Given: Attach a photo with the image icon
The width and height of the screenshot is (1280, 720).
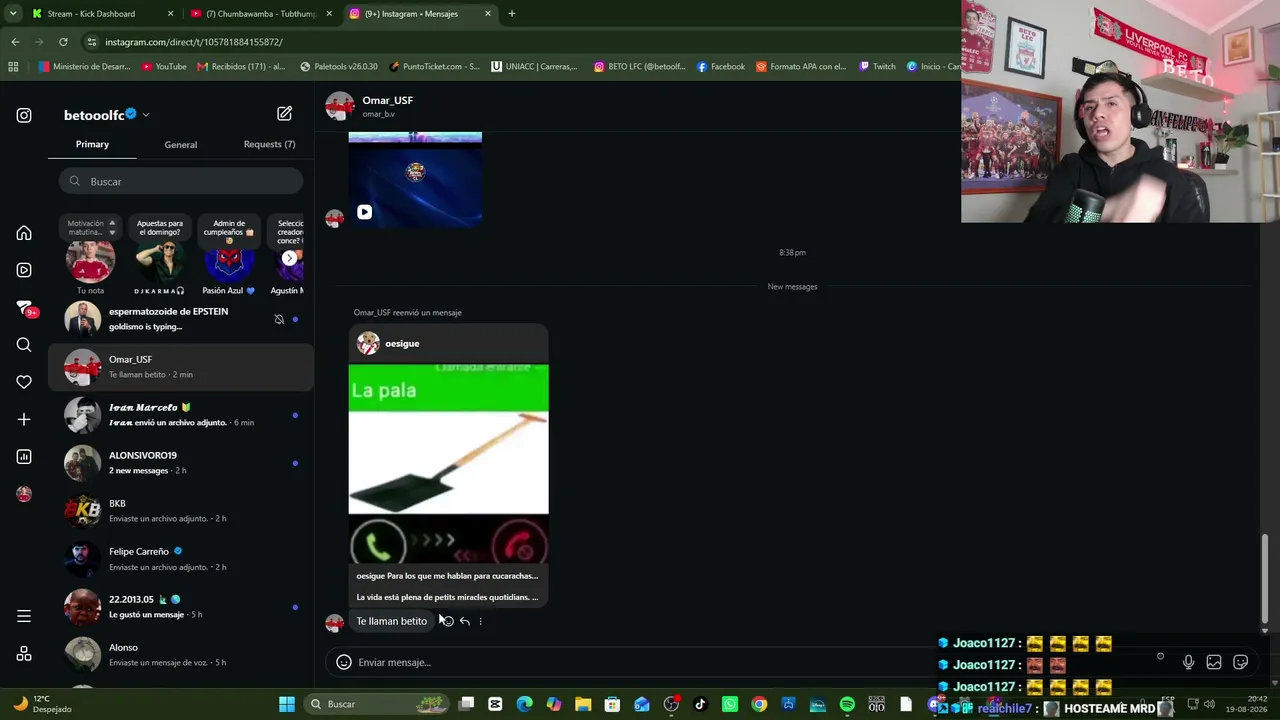Looking at the screenshot, I should click(1214, 662).
